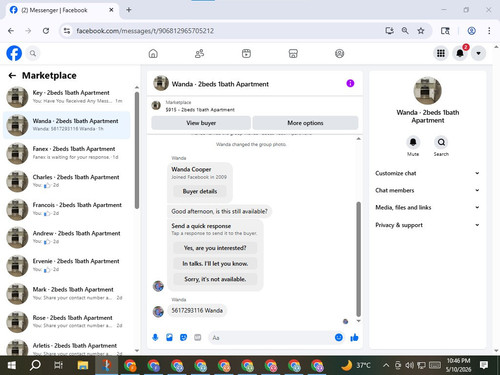Open the notifications bell with badge
Viewport: 500px width, 375px height.
pyautogui.click(x=460, y=53)
